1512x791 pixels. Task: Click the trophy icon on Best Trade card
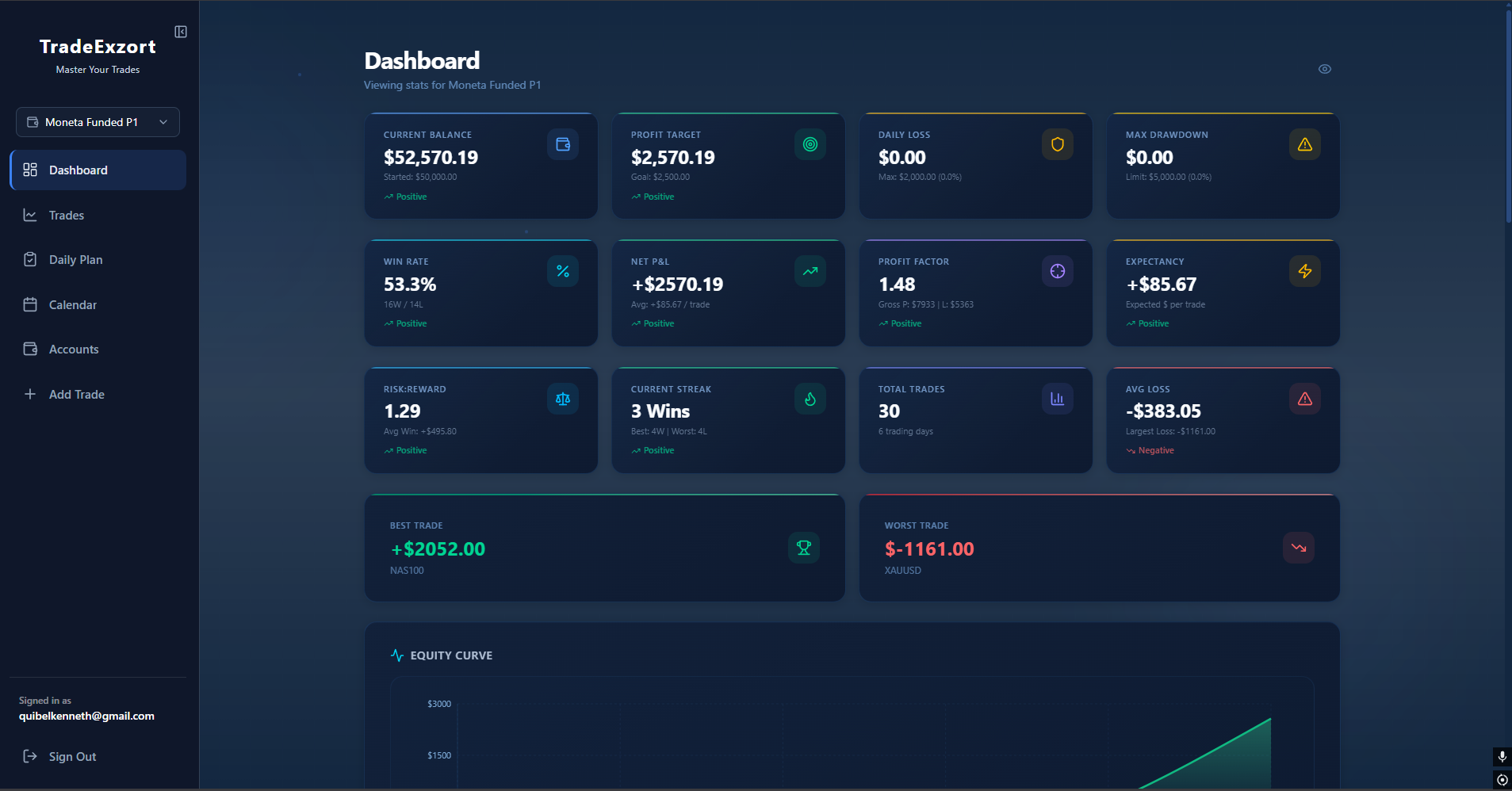tap(803, 548)
